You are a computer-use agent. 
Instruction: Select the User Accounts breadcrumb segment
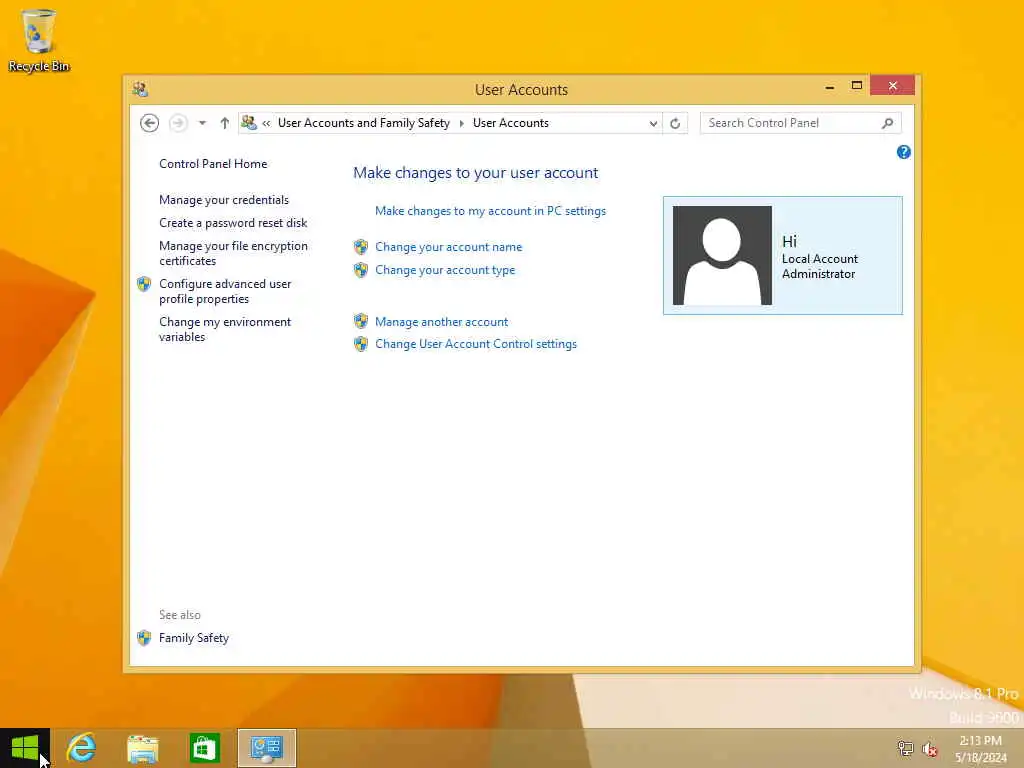click(x=511, y=123)
